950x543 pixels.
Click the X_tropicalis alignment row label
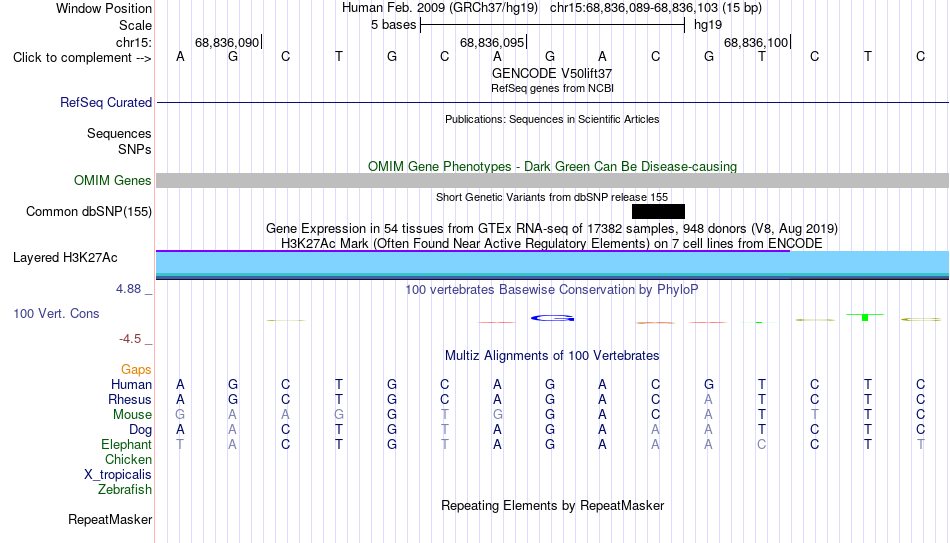pos(118,475)
